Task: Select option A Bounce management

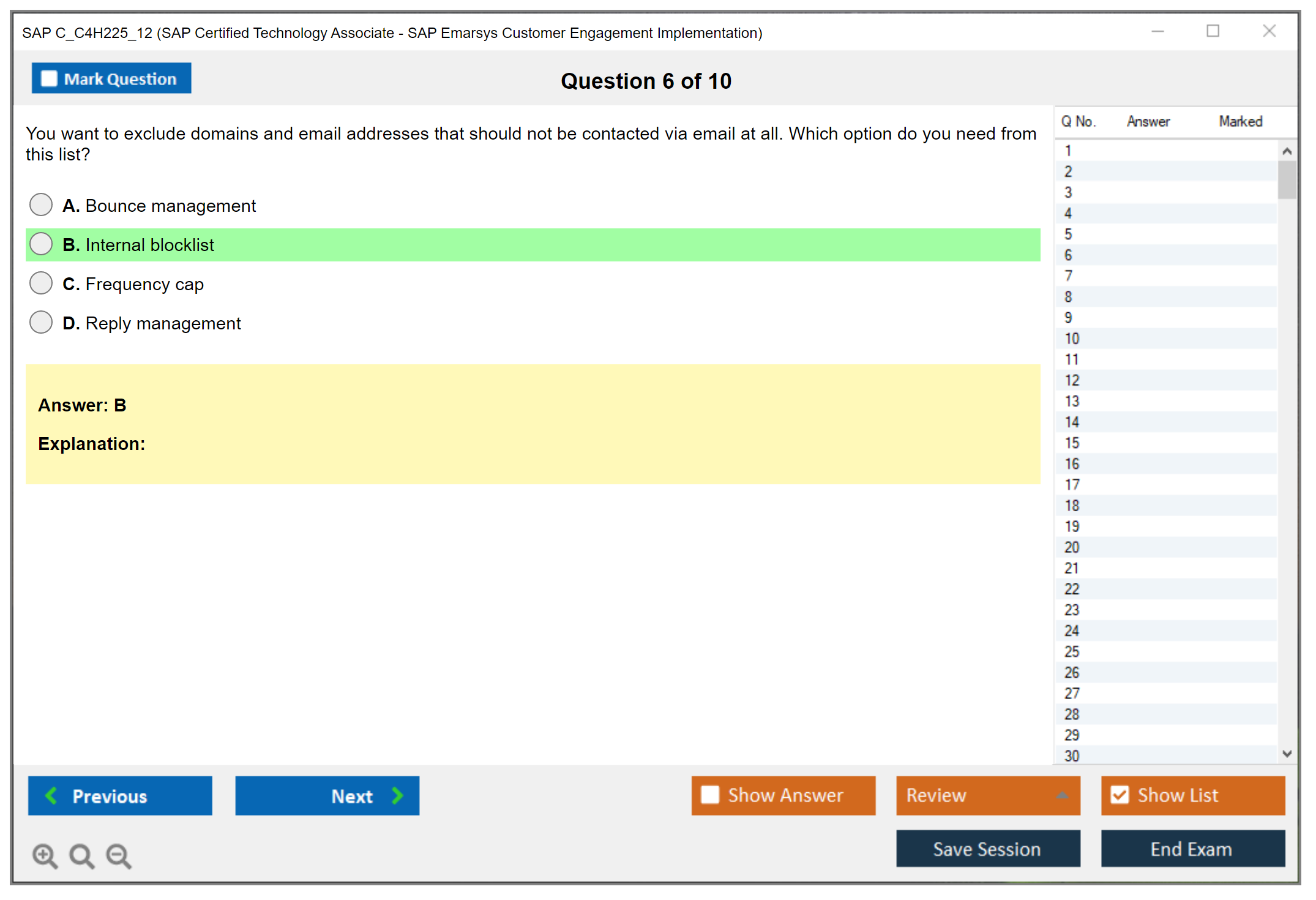Action: pyautogui.click(x=41, y=204)
